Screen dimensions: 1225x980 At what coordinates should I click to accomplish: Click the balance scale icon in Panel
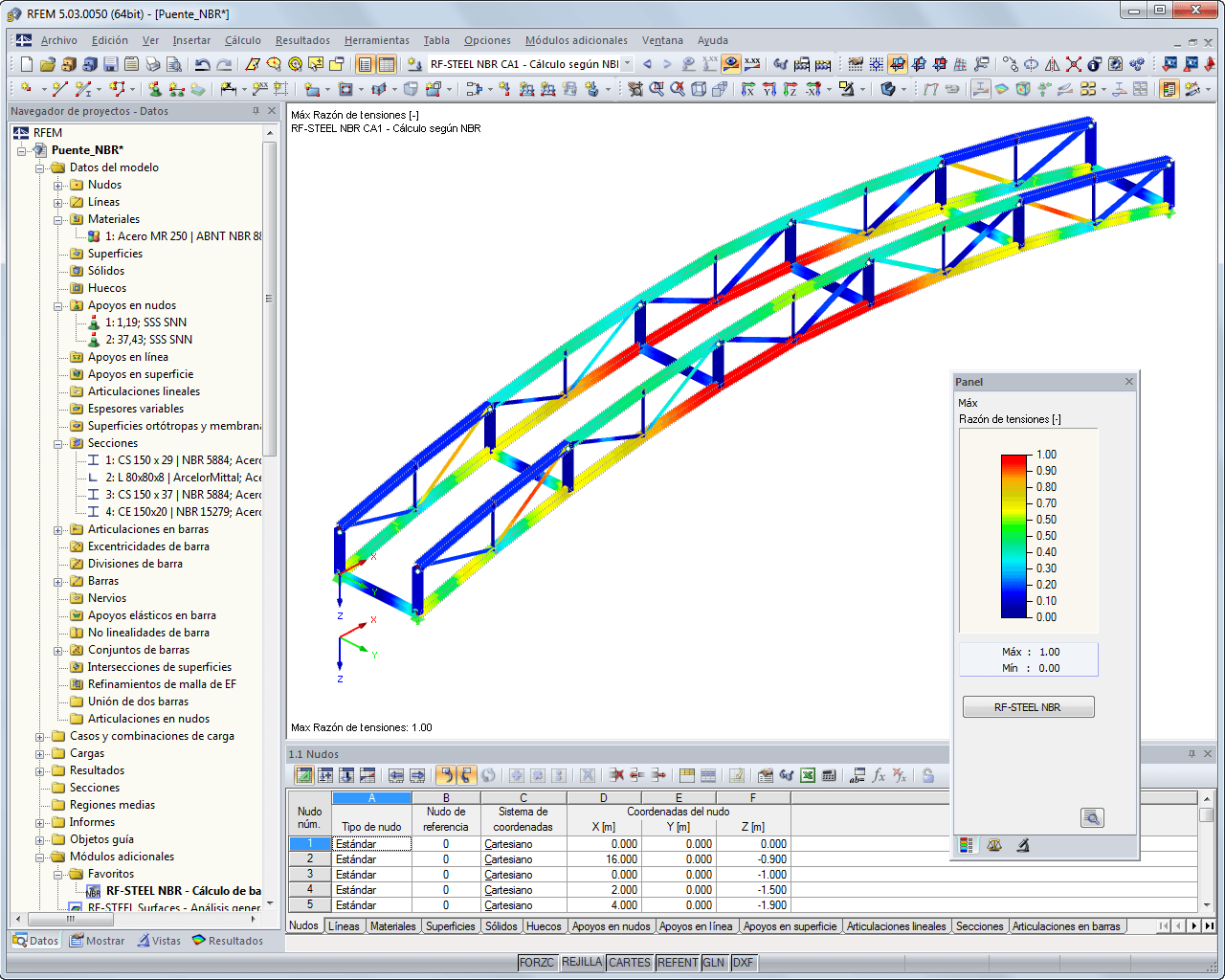pos(994,845)
